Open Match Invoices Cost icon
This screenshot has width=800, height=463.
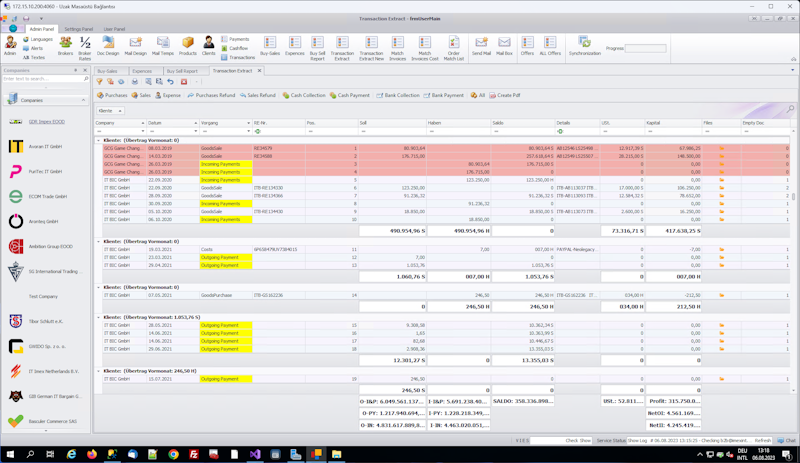tap(424, 48)
